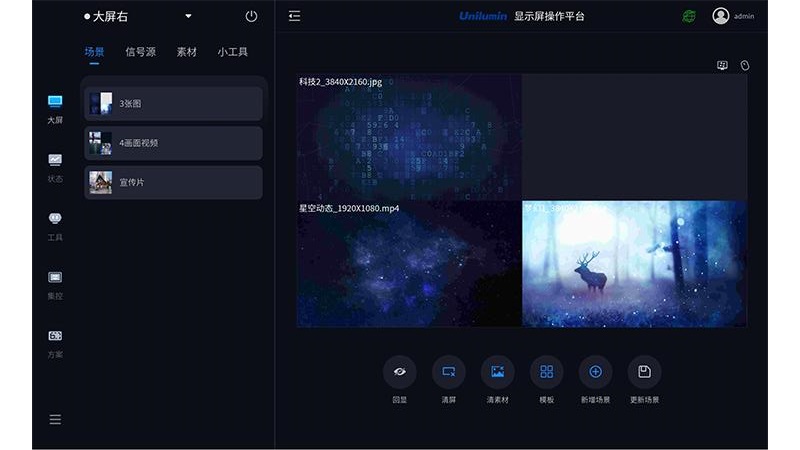This screenshot has width=800, height=450.
Task: Click the 更新场景 save scene icon
Action: [x=644, y=372]
